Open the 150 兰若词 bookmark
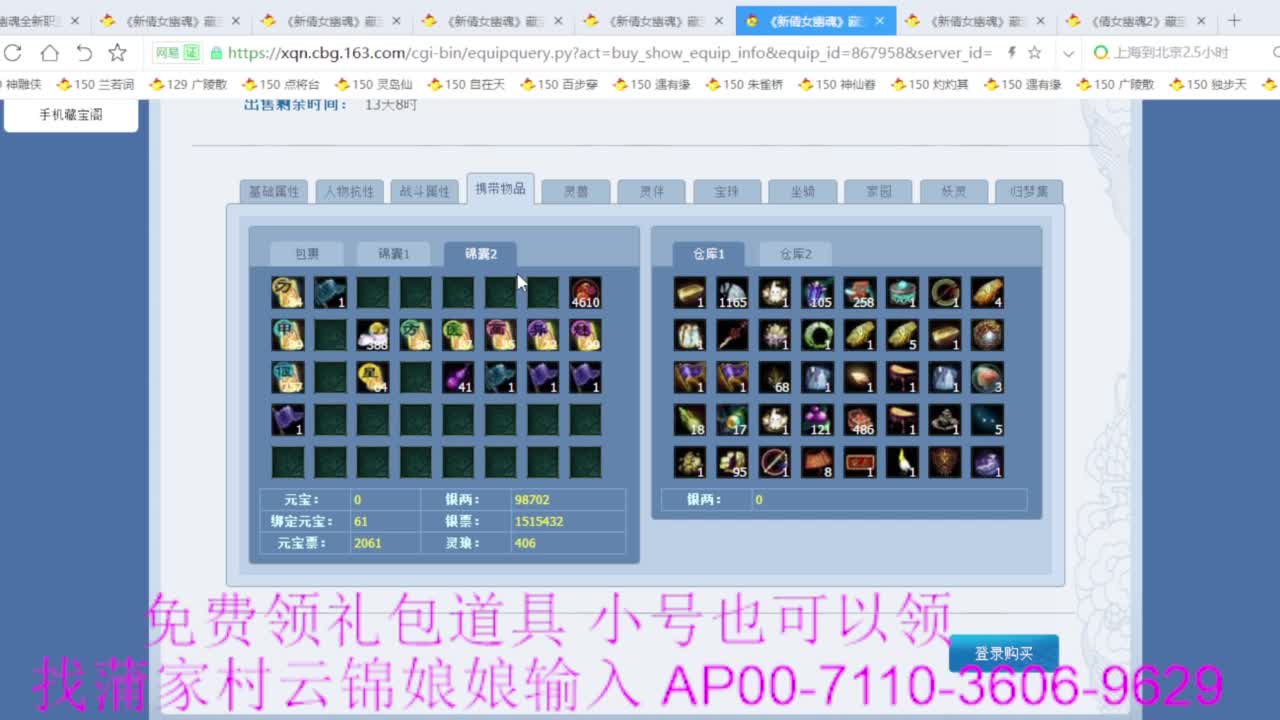Screen dimensions: 1280x720 pos(96,85)
